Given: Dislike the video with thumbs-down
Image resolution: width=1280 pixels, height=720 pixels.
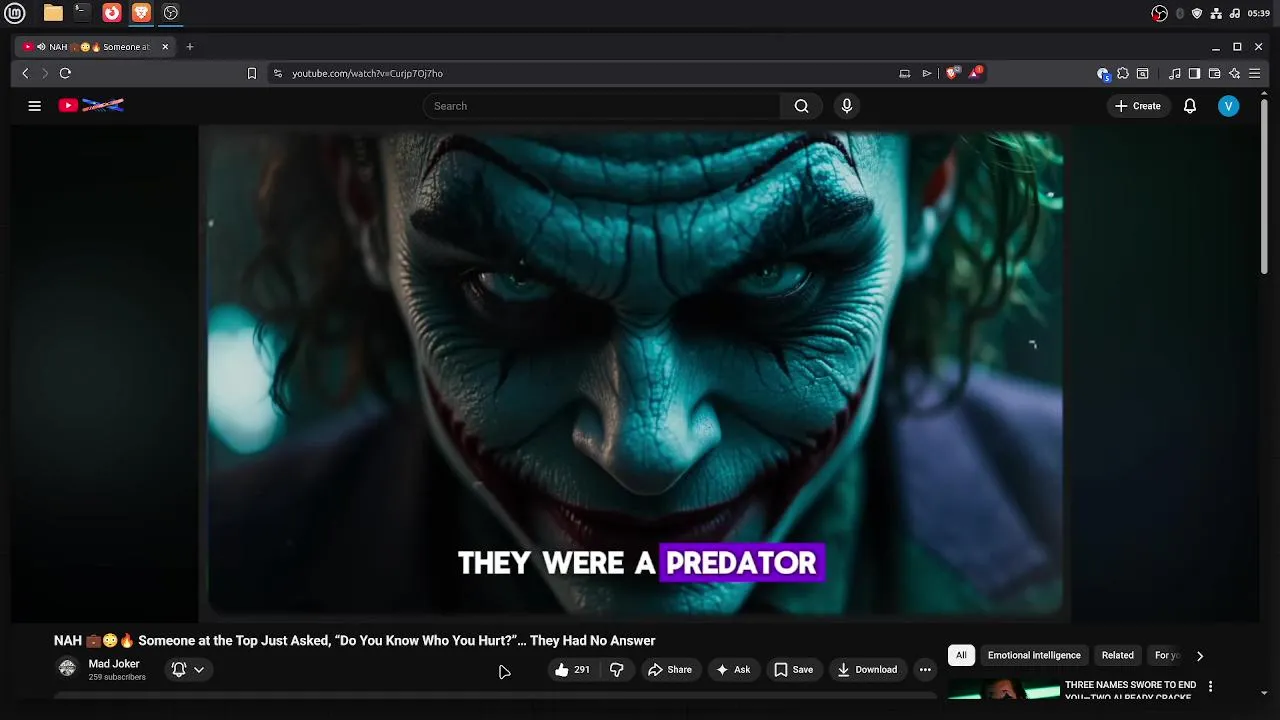Looking at the screenshot, I should click(x=617, y=670).
